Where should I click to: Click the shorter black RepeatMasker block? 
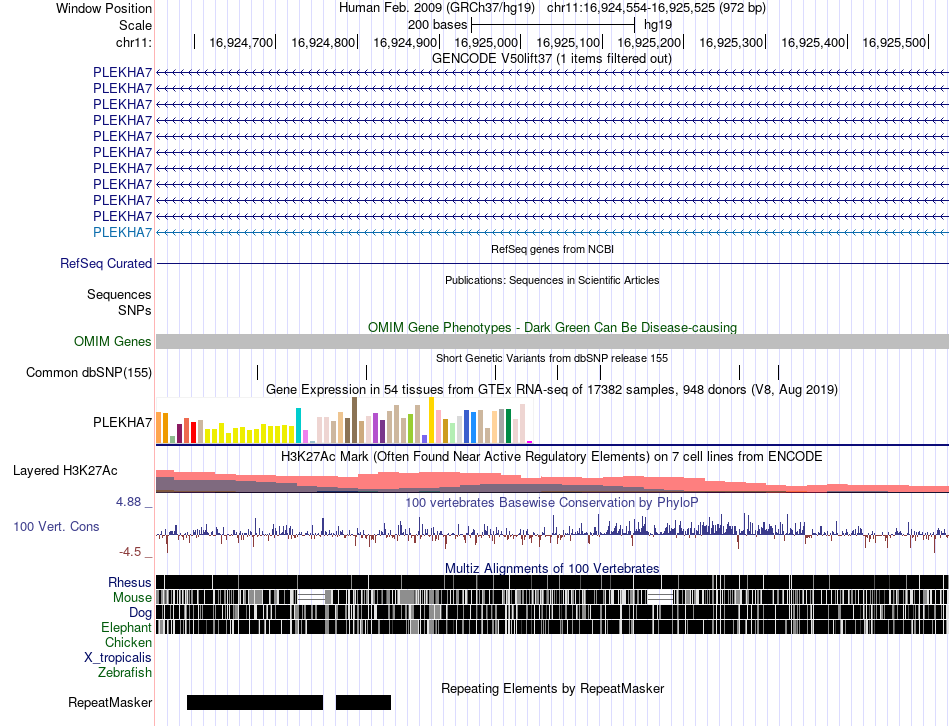pyautogui.click(x=364, y=702)
